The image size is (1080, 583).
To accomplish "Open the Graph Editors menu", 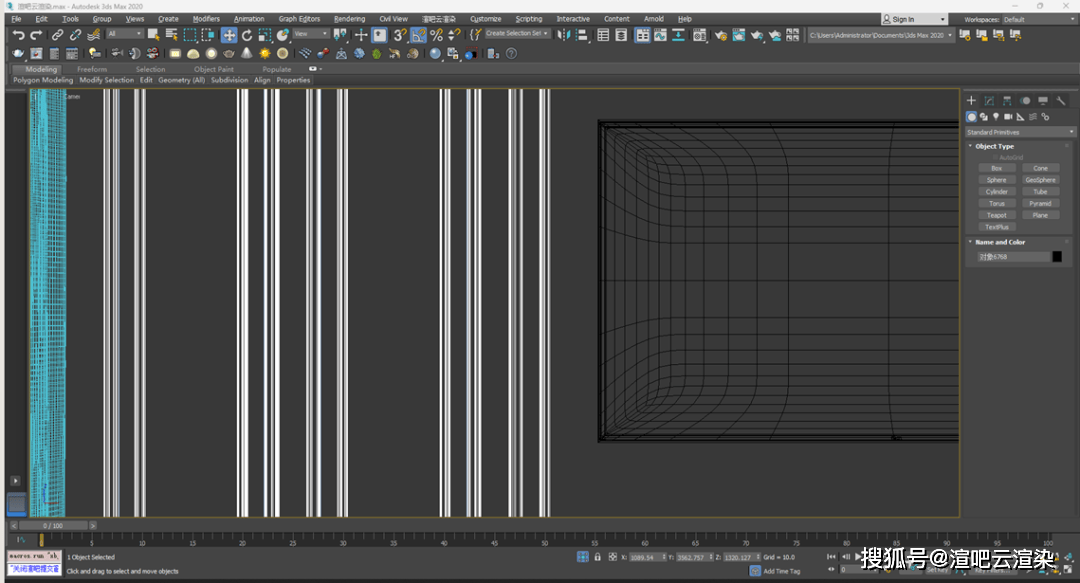I will (299, 19).
